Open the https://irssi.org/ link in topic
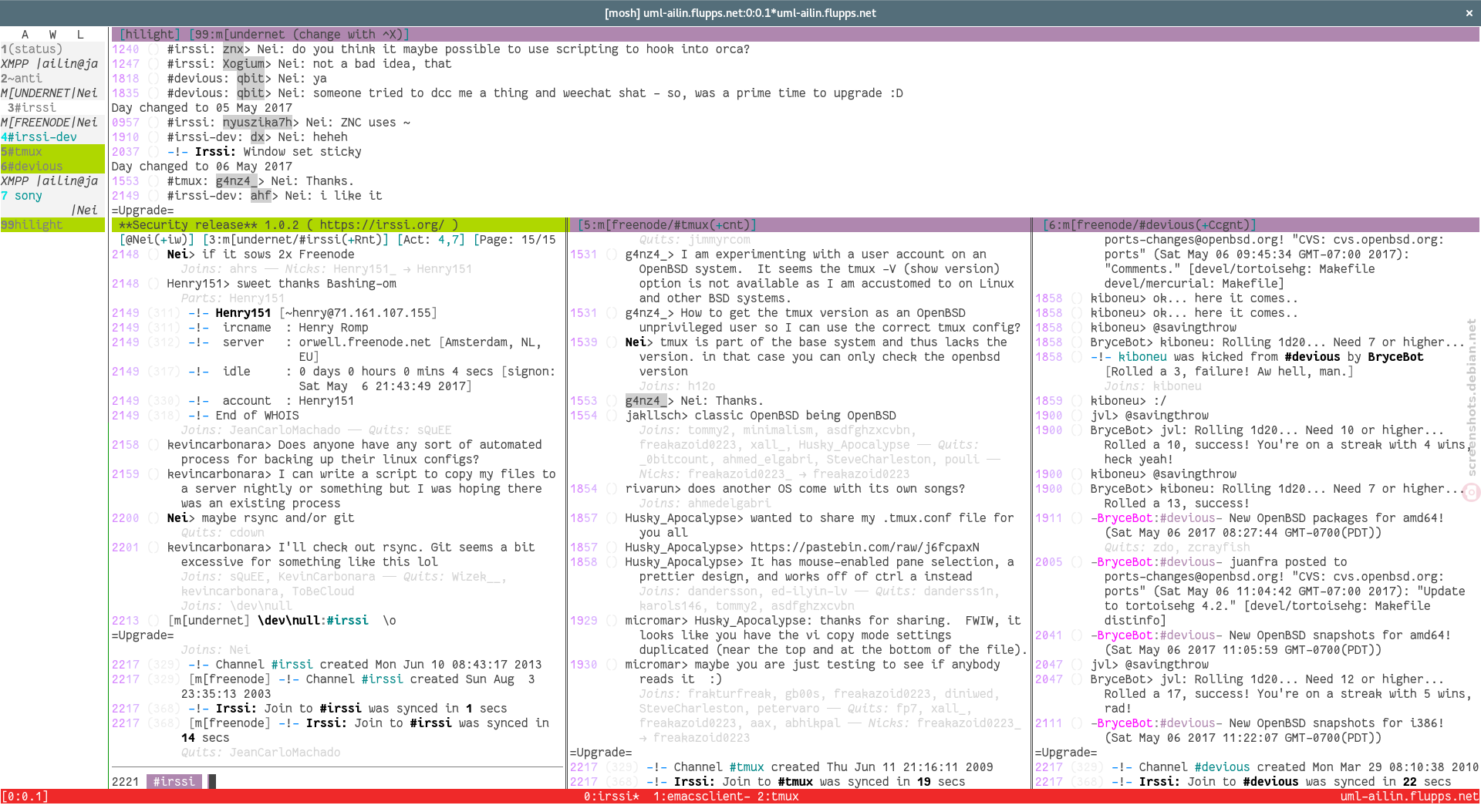The height and width of the screenshot is (812, 1481). 382,225
